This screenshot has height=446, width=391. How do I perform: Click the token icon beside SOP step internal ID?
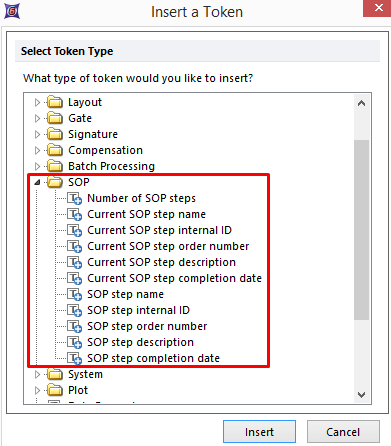point(74,310)
